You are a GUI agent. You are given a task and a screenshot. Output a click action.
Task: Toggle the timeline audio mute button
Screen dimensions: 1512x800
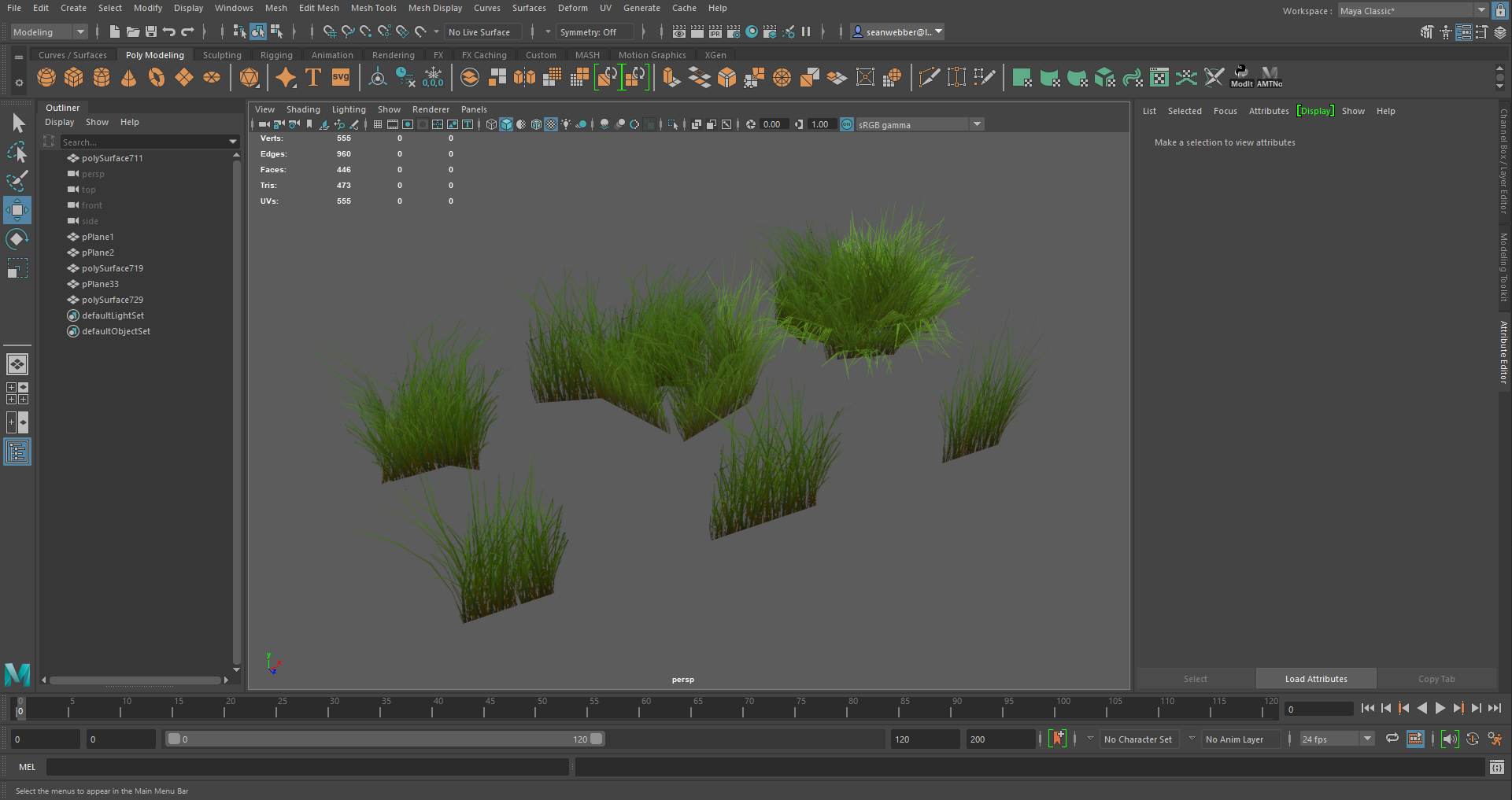1450,739
